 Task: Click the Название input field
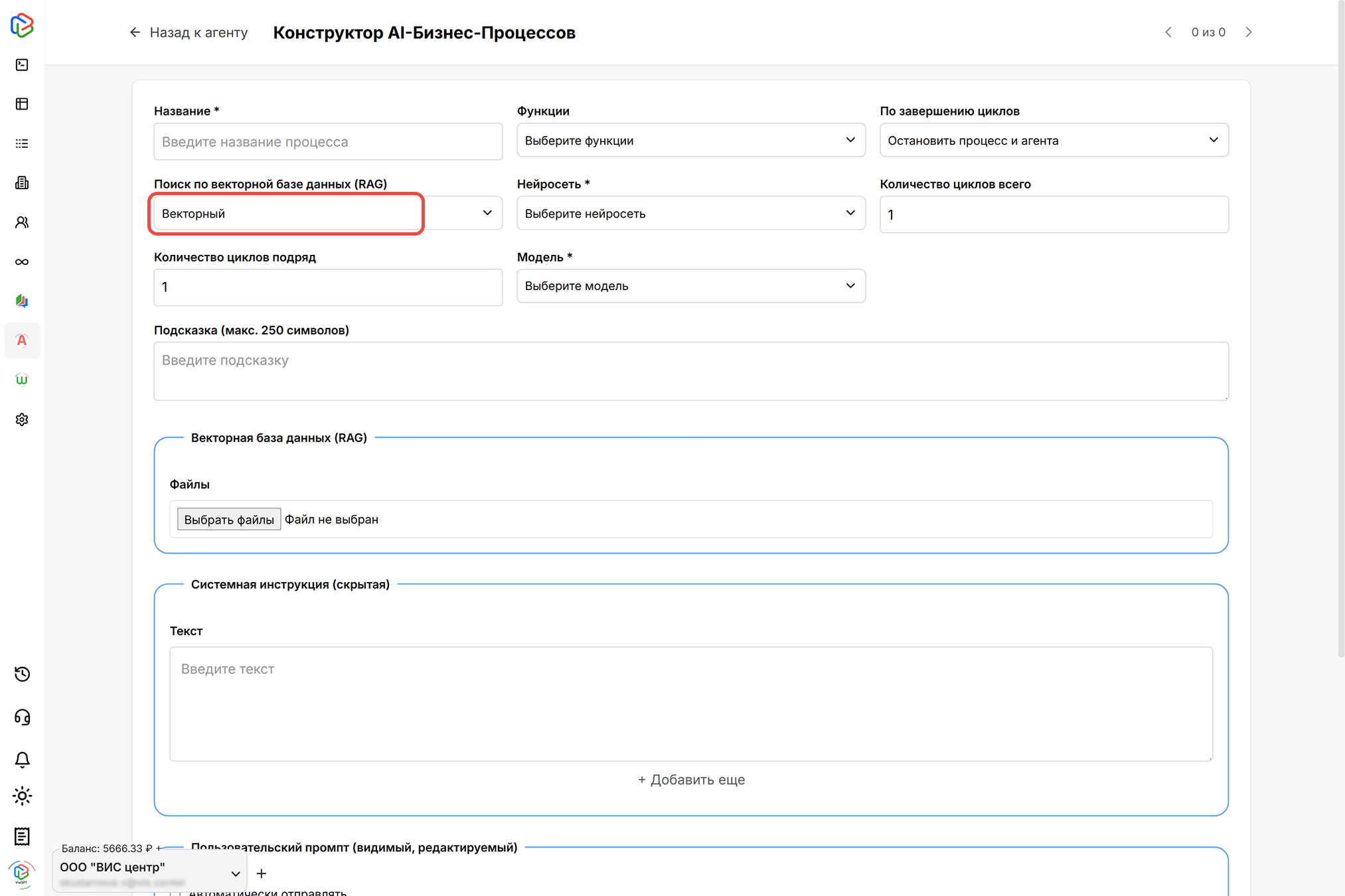(328, 141)
